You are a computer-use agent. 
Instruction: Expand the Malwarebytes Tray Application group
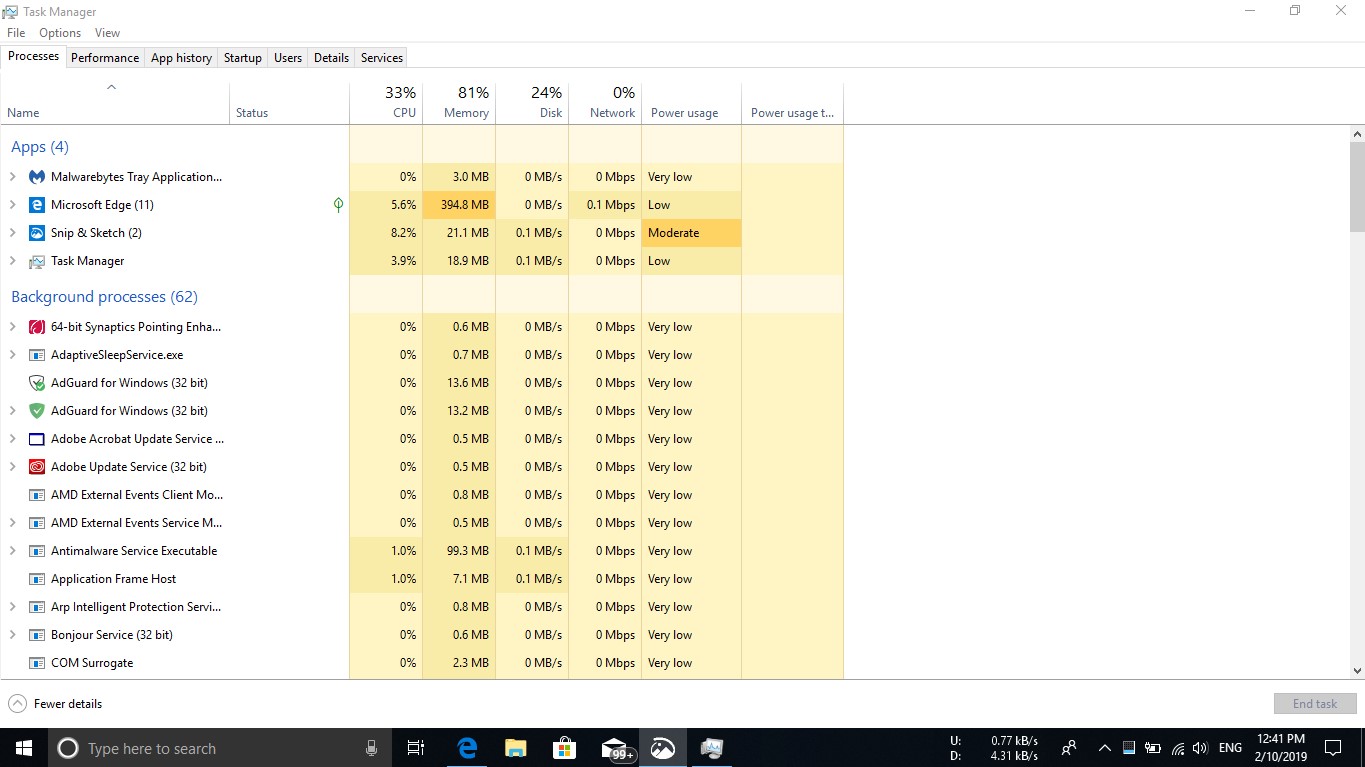click(12, 177)
